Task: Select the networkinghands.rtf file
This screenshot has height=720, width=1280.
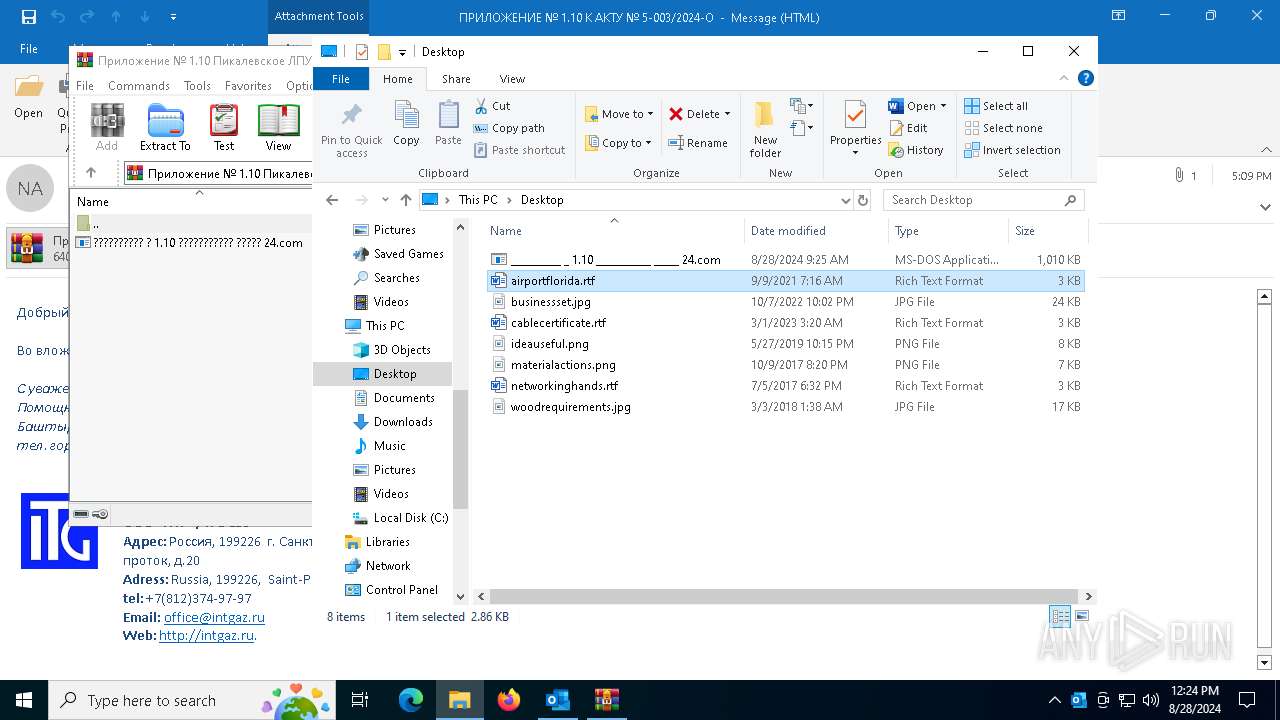Action: (564, 386)
